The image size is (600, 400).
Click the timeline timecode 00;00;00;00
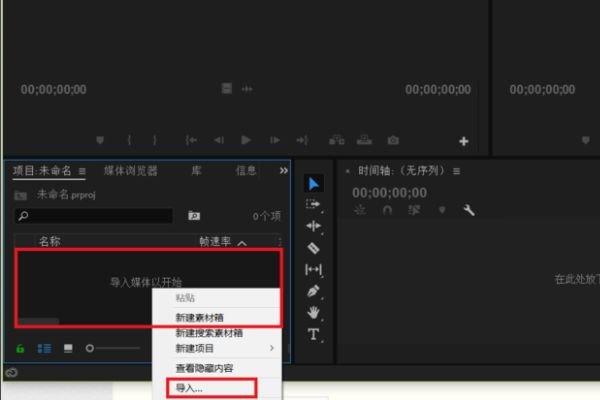[x=390, y=193]
